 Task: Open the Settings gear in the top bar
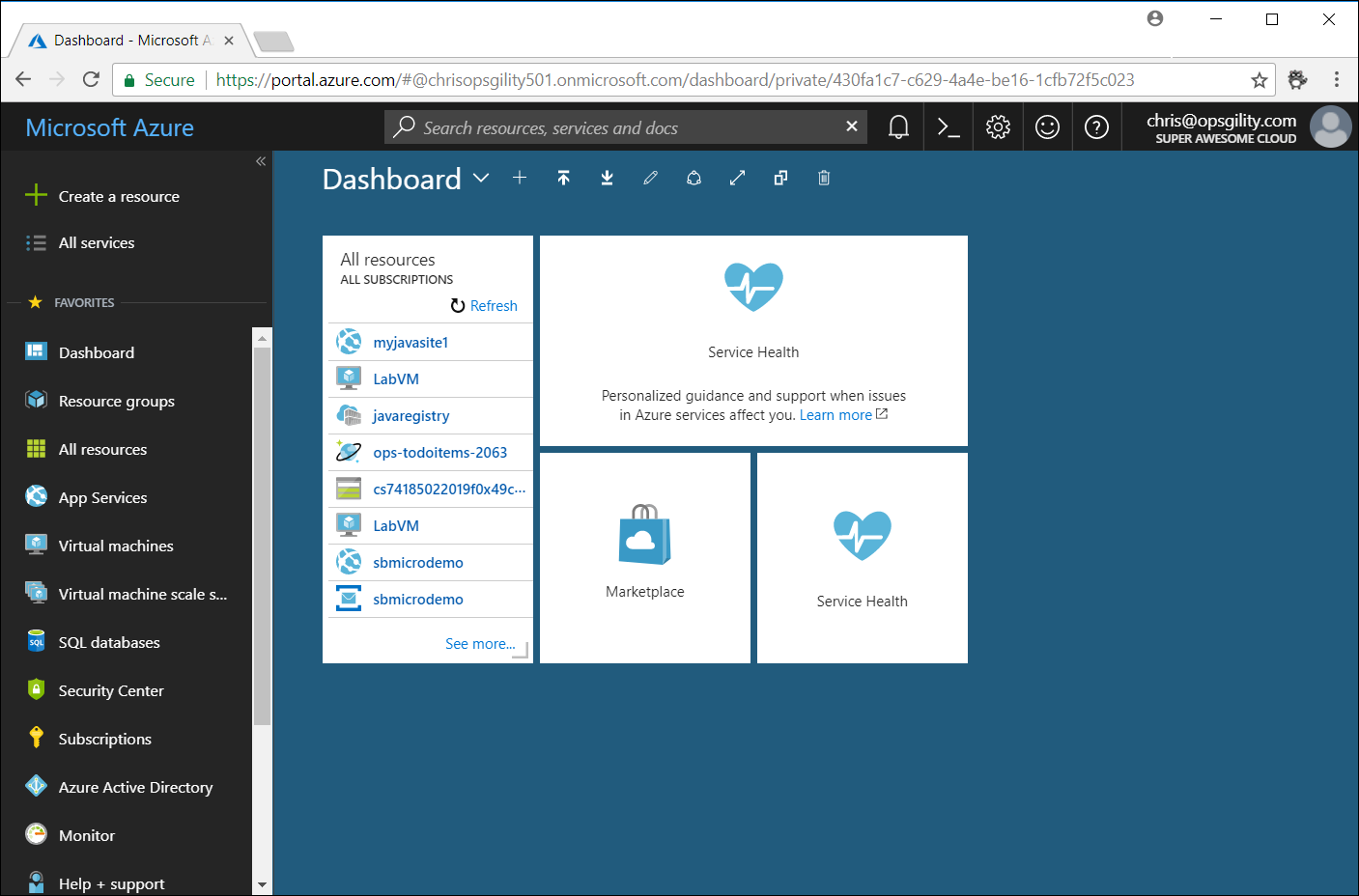click(x=998, y=126)
